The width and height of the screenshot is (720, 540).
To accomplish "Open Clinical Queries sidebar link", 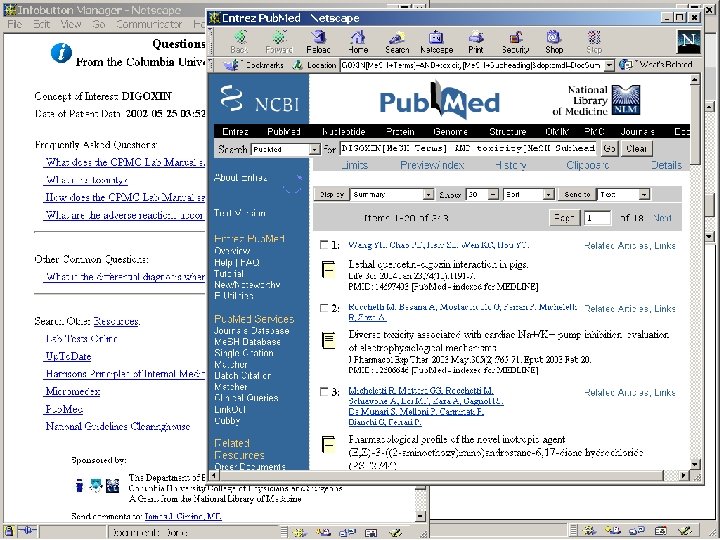I will pyautogui.click(x=246, y=398).
